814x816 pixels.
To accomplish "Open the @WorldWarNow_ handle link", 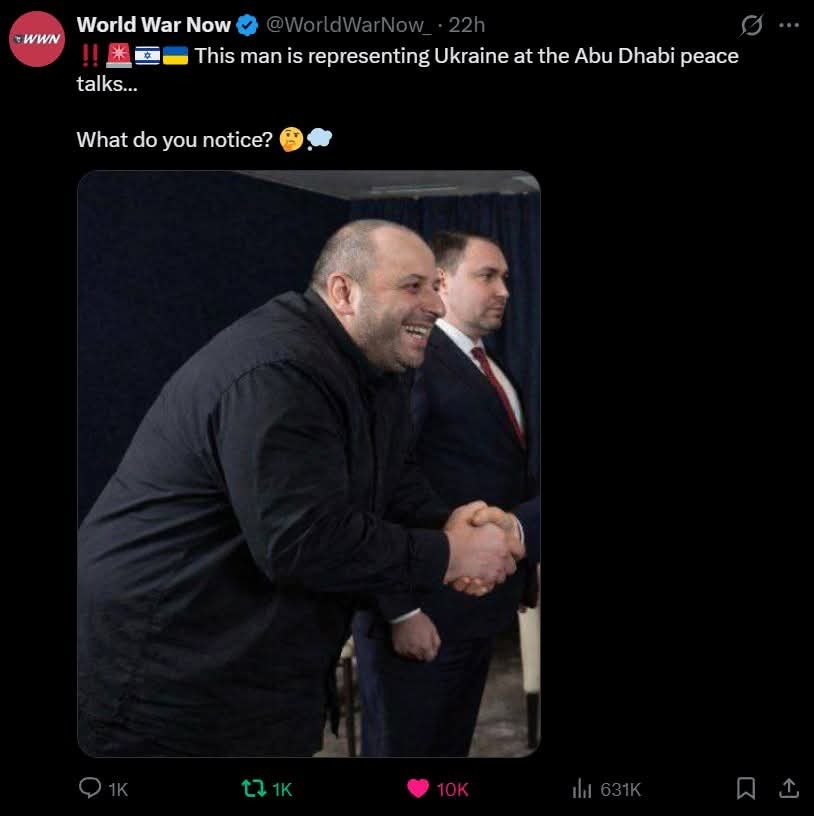I will coord(349,24).
